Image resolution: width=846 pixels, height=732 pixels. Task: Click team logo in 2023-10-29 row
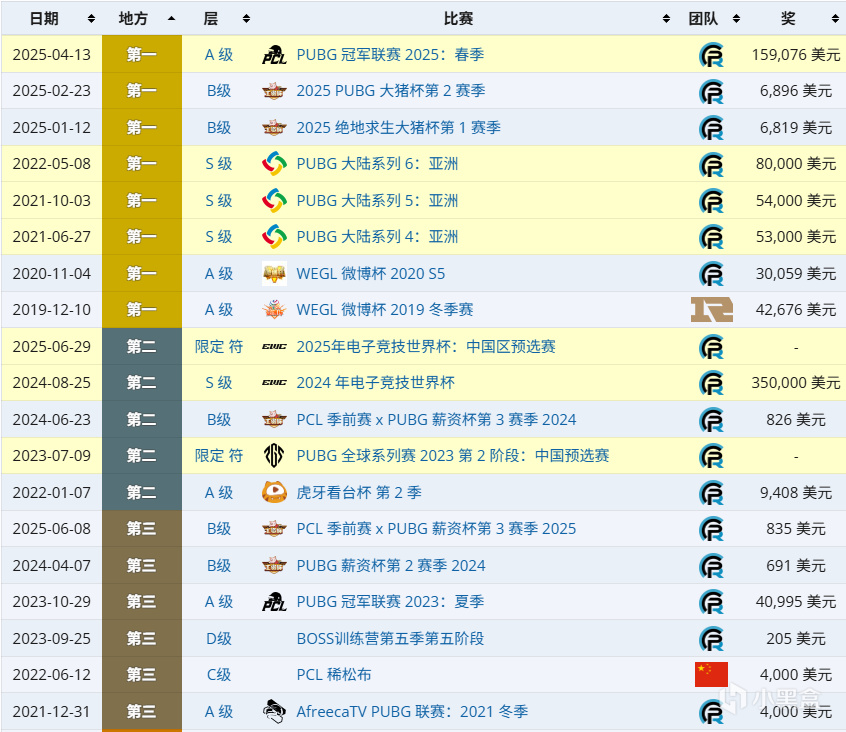pos(712,602)
